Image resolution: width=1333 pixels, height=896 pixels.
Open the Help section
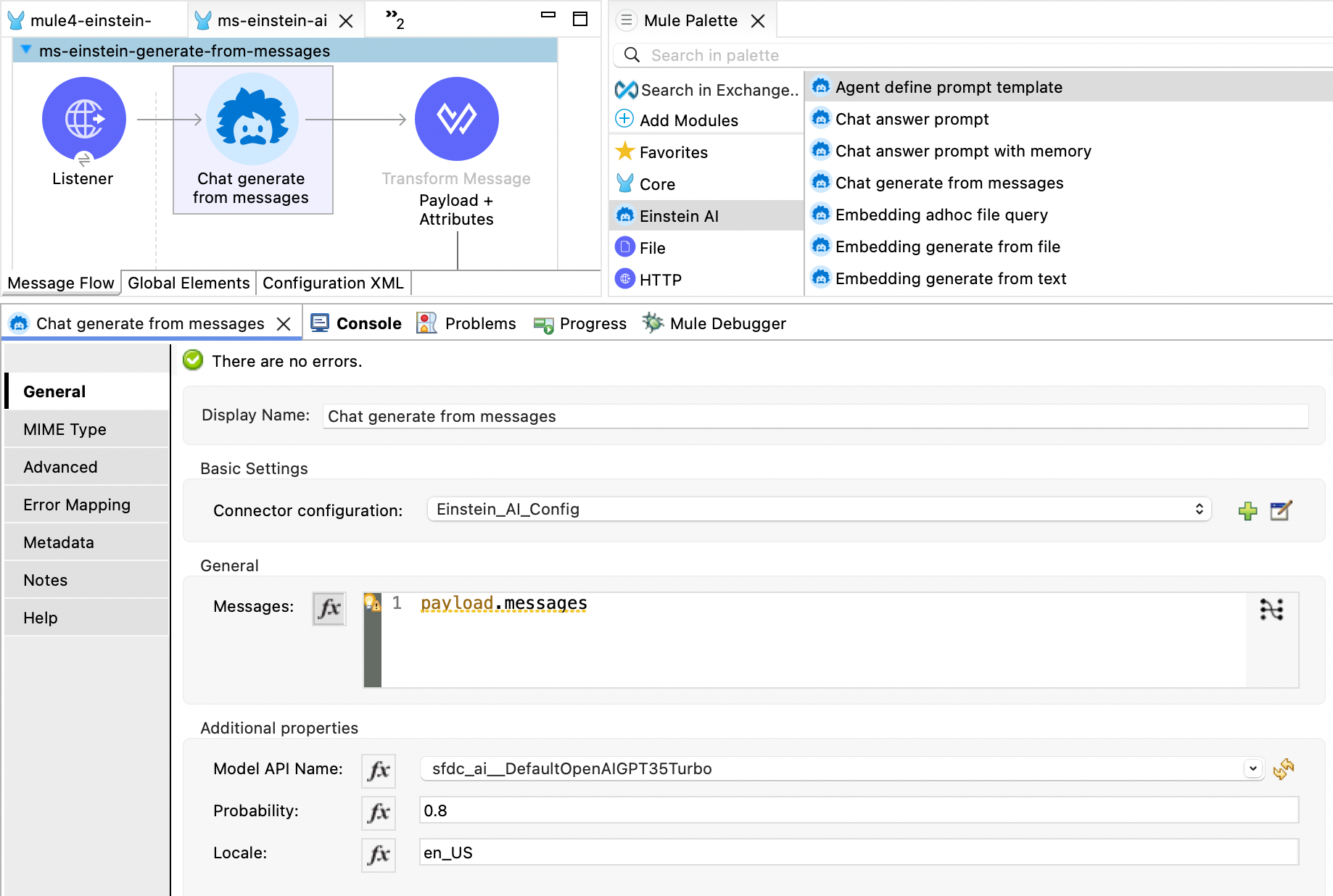[87, 618]
